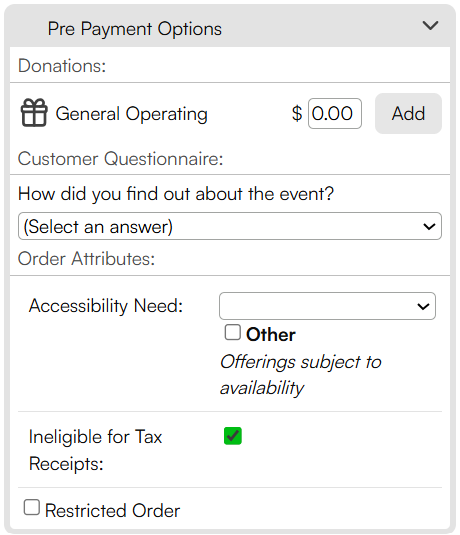The image size is (460, 535).
Task: Collapse the Pre Payment Options chevron
Action: [x=430, y=26]
